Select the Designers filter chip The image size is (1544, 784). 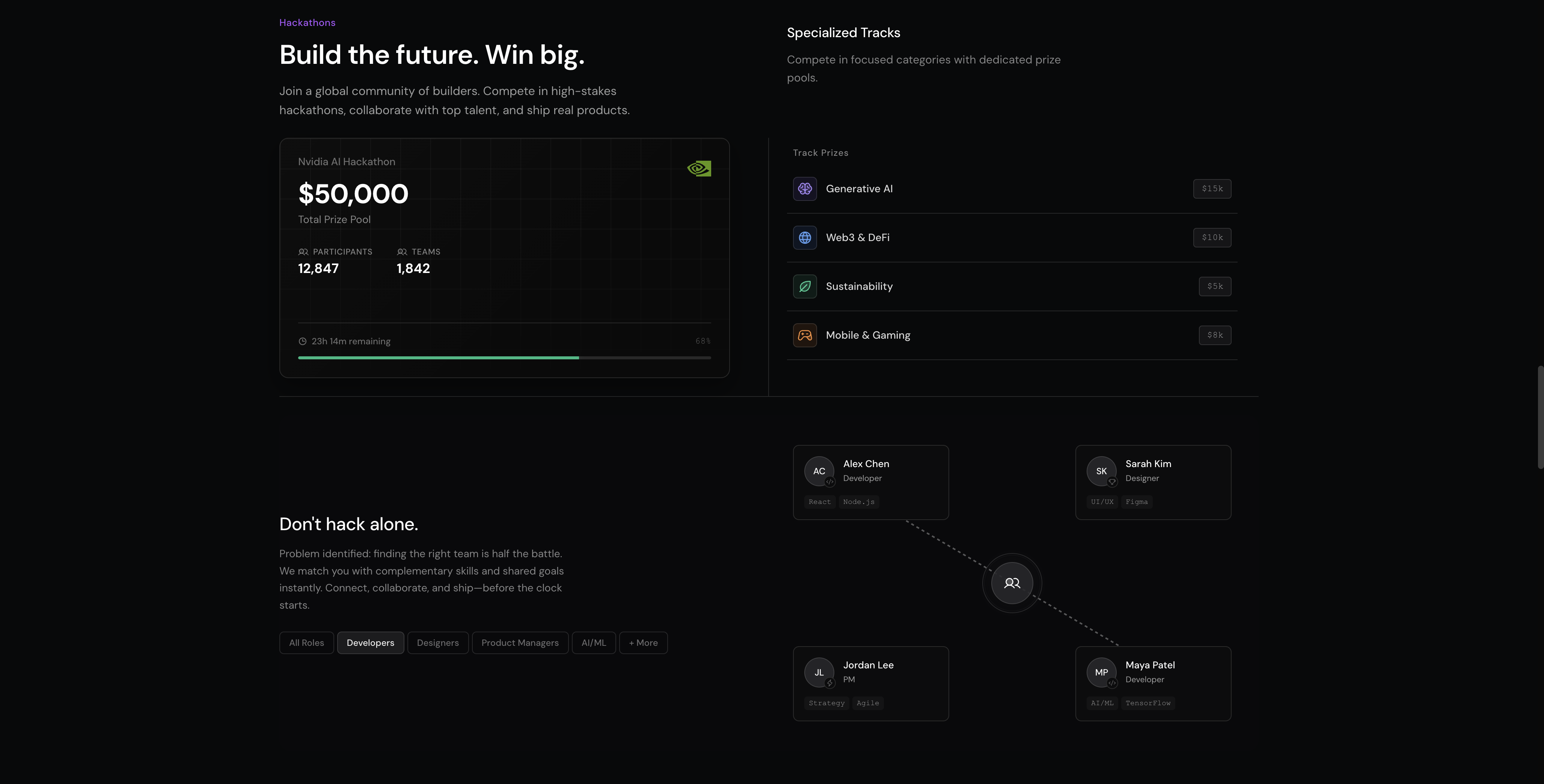(437, 642)
